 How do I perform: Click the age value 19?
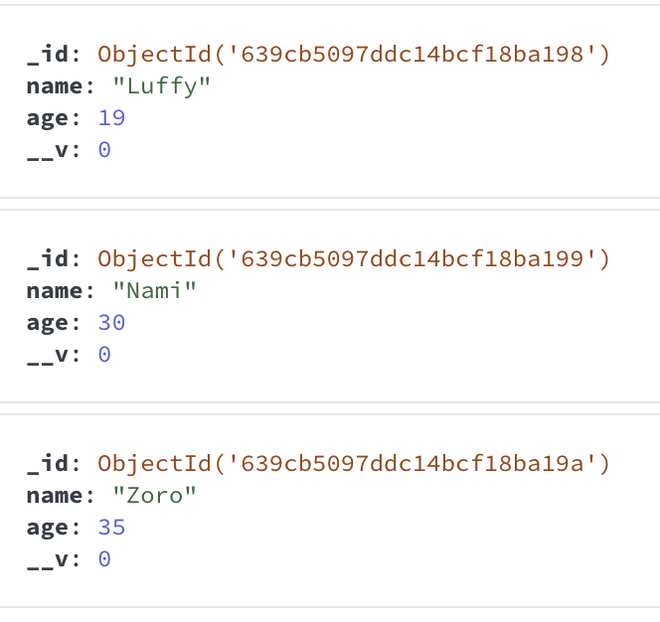click(x=111, y=118)
